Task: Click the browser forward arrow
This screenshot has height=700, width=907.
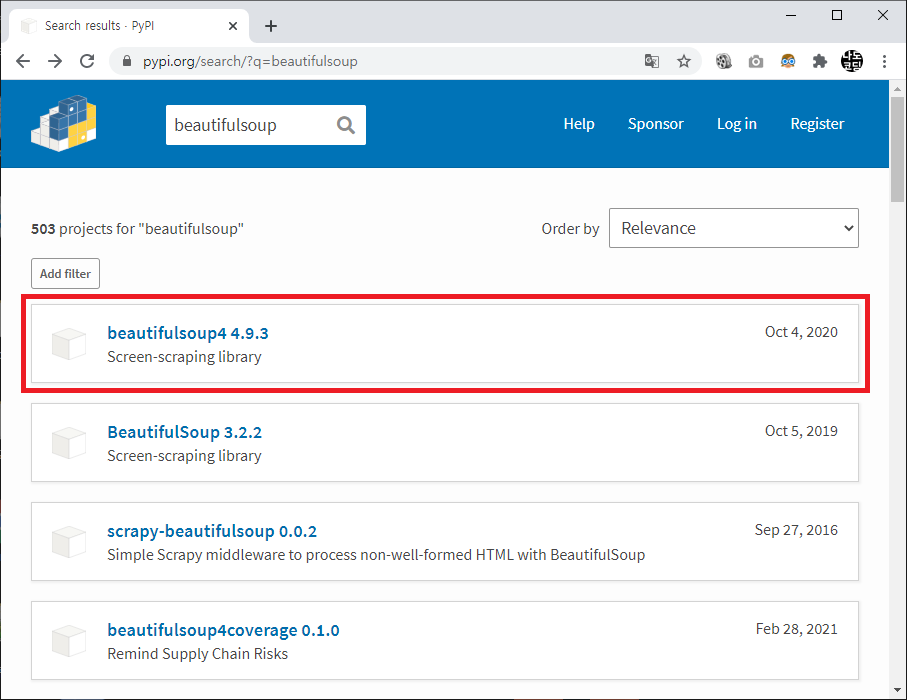Action: click(x=55, y=61)
